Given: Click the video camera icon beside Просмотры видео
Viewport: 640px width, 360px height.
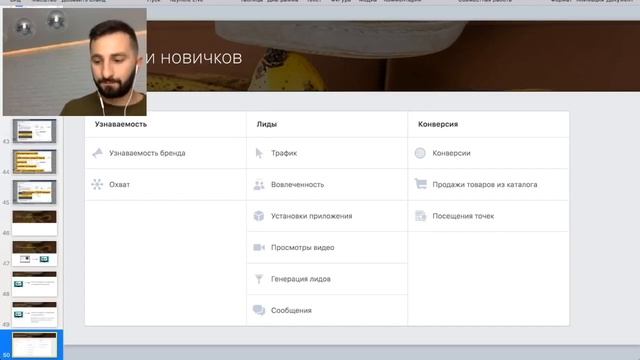Looking at the screenshot, I should point(259,247).
